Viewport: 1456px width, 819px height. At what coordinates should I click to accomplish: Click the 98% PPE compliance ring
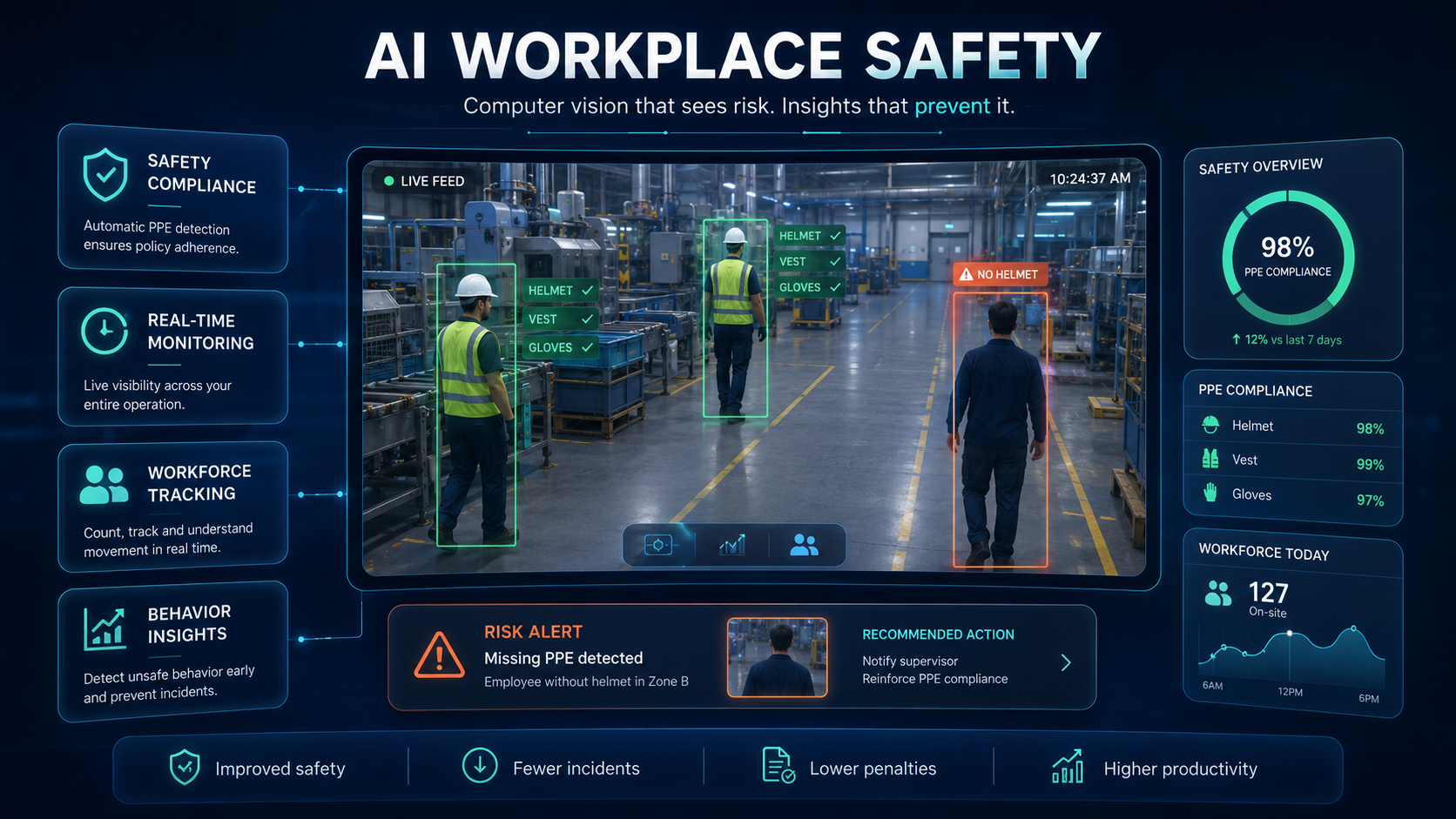[1288, 258]
